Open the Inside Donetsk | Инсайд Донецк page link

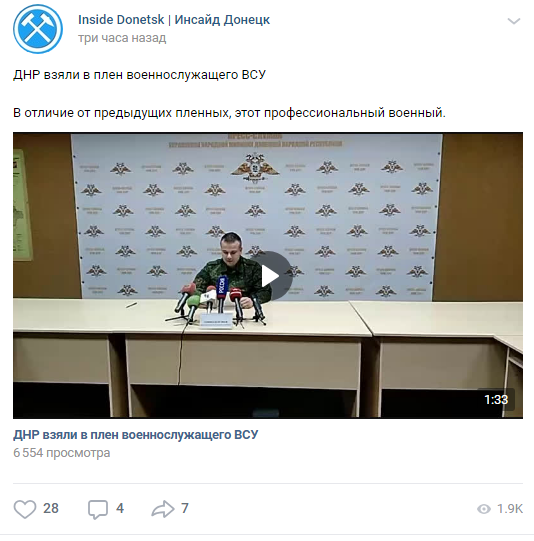tap(174, 20)
